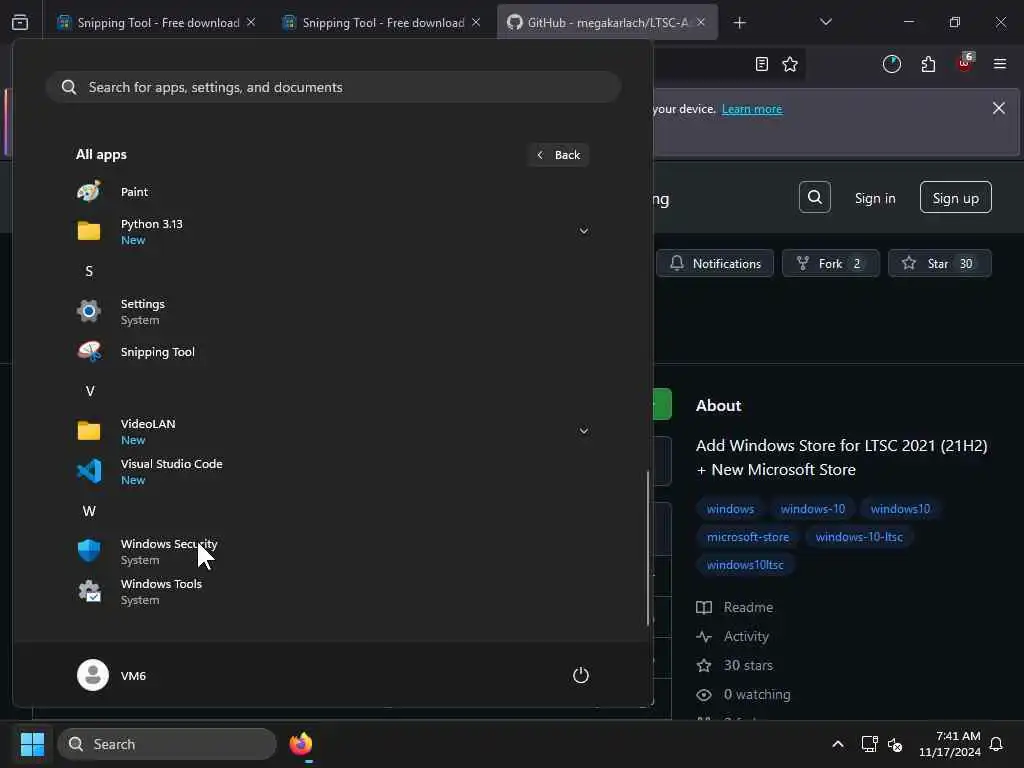Click the windows-10 topic tag

pyautogui.click(x=812, y=509)
